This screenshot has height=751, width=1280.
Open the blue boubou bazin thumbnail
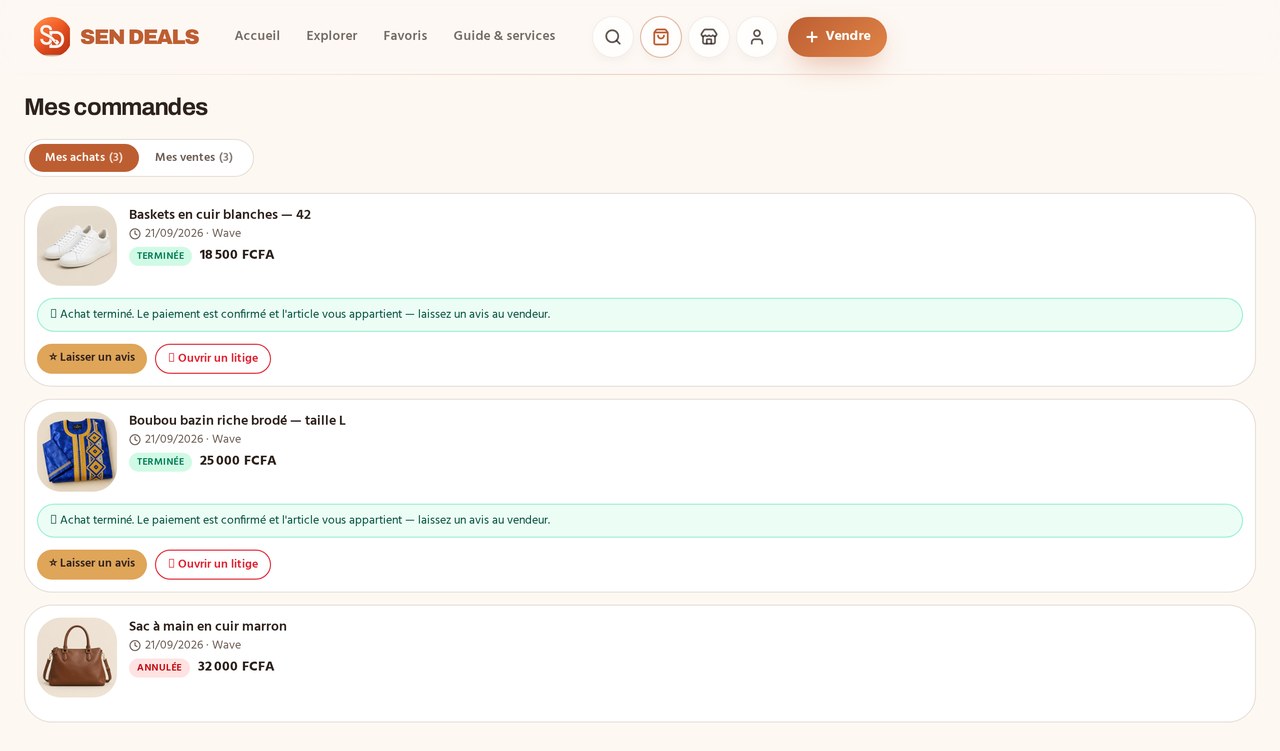pyautogui.click(x=77, y=452)
